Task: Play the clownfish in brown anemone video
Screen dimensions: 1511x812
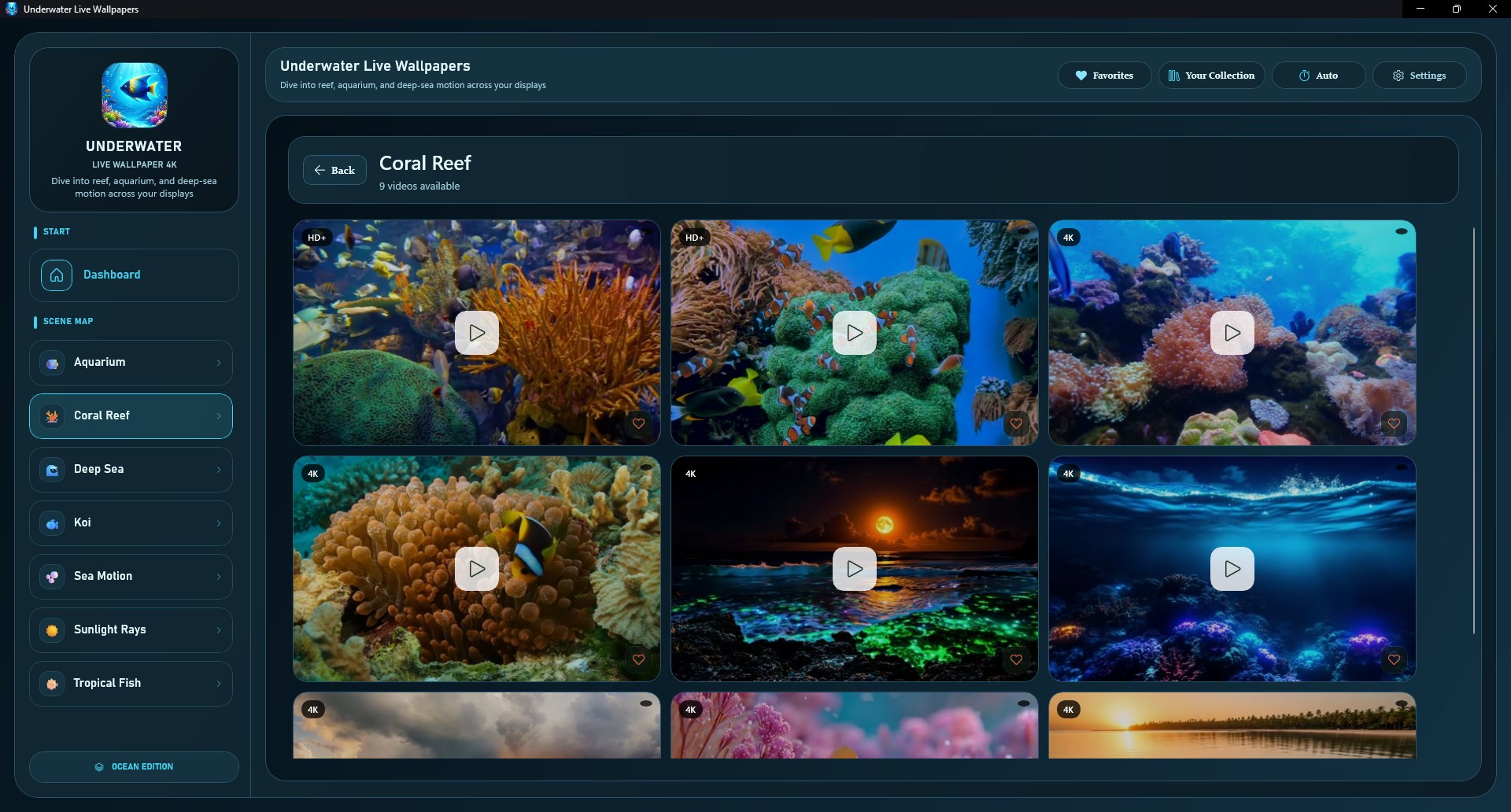Action: pyautogui.click(x=477, y=569)
